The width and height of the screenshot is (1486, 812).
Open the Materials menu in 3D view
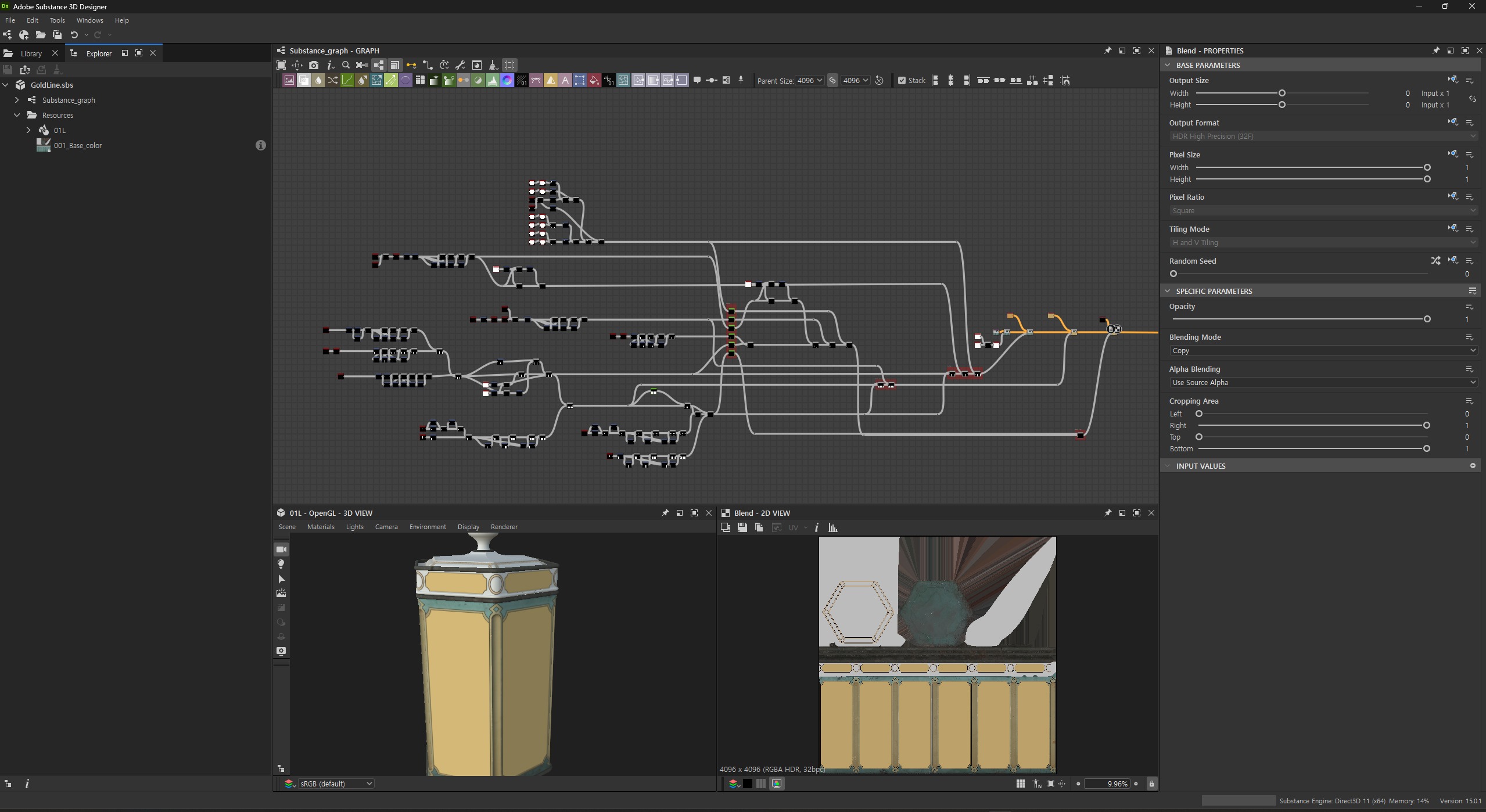tap(321, 527)
